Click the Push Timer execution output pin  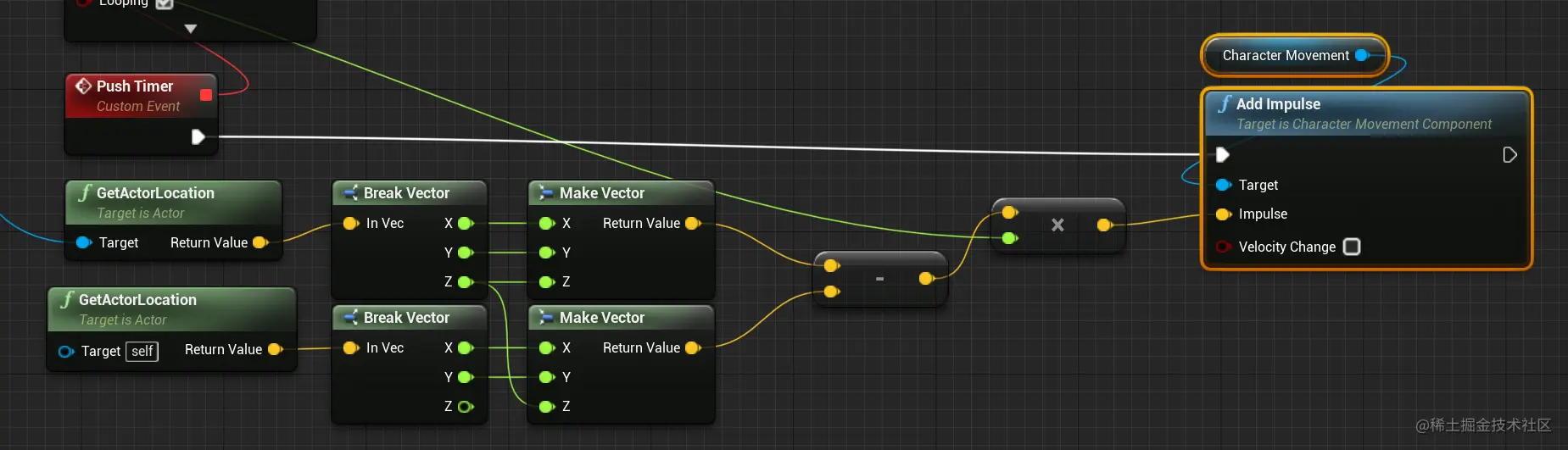(198, 136)
